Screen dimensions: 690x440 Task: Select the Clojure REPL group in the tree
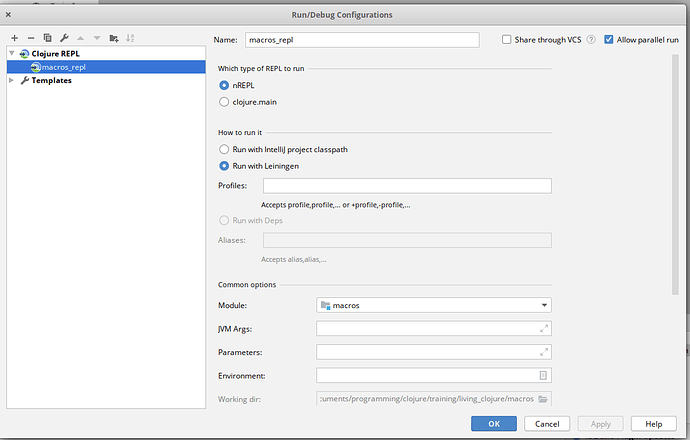(x=55, y=54)
